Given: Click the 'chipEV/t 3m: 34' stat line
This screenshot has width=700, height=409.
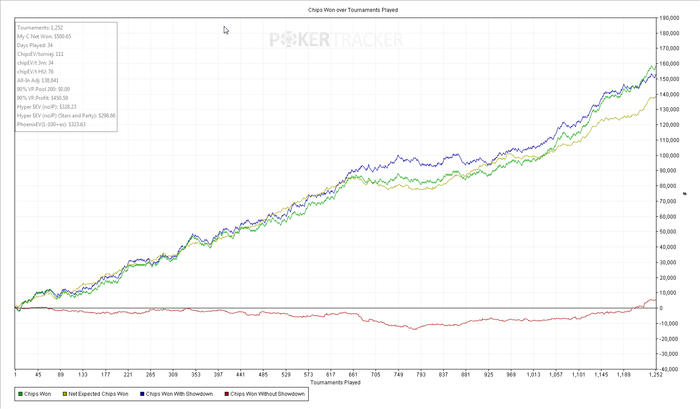Looking at the screenshot, I should click(35, 63).
